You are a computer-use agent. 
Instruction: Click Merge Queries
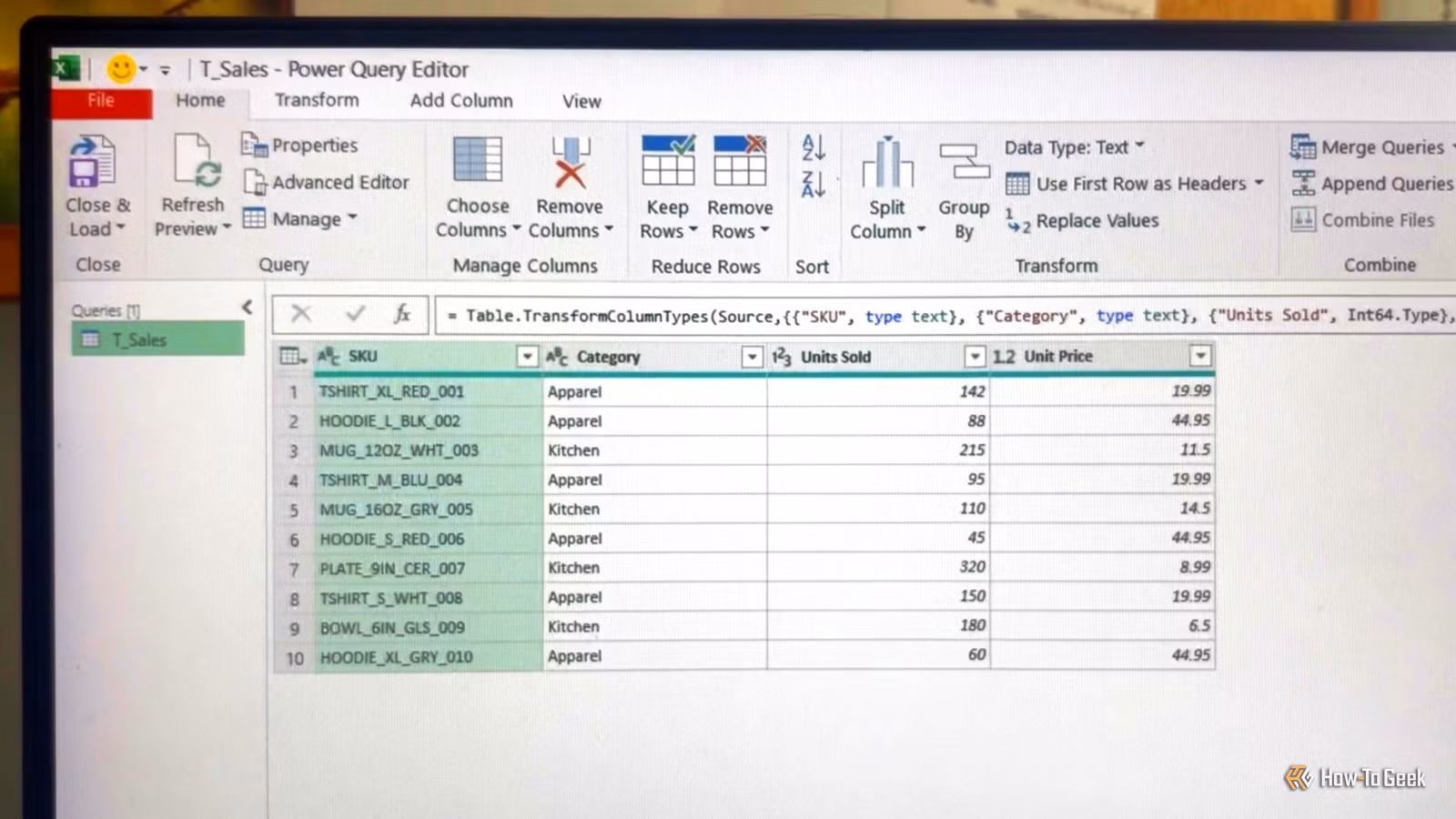(1371, 147)
